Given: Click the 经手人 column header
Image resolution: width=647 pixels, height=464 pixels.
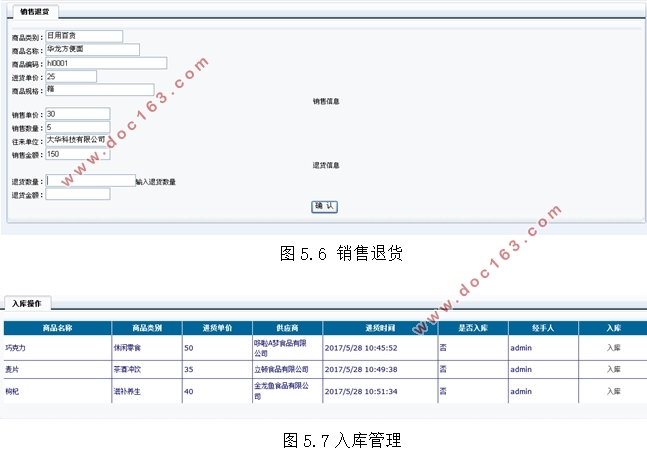Looking at the screenshot, I should tap(543, 328).
